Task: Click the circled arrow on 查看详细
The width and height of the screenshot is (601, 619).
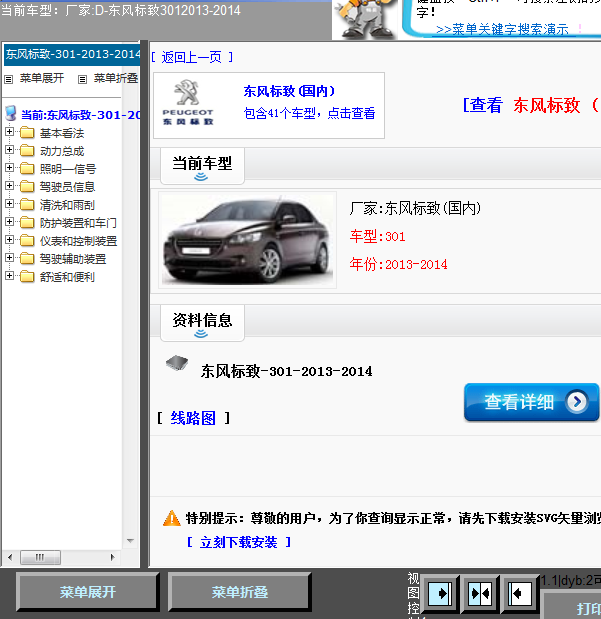Action: [x=577, y=402]
